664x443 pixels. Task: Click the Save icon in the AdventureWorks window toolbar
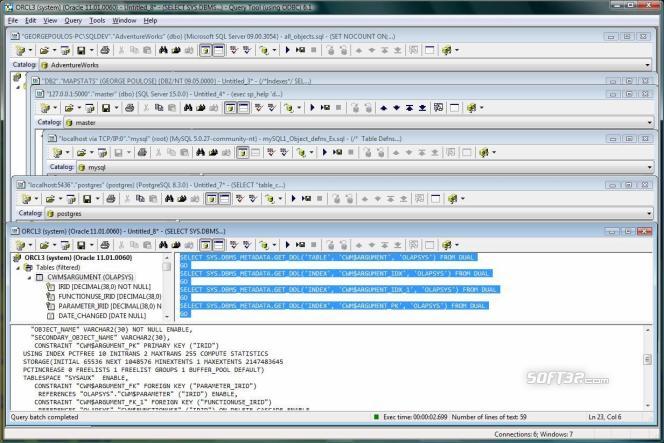80,50
